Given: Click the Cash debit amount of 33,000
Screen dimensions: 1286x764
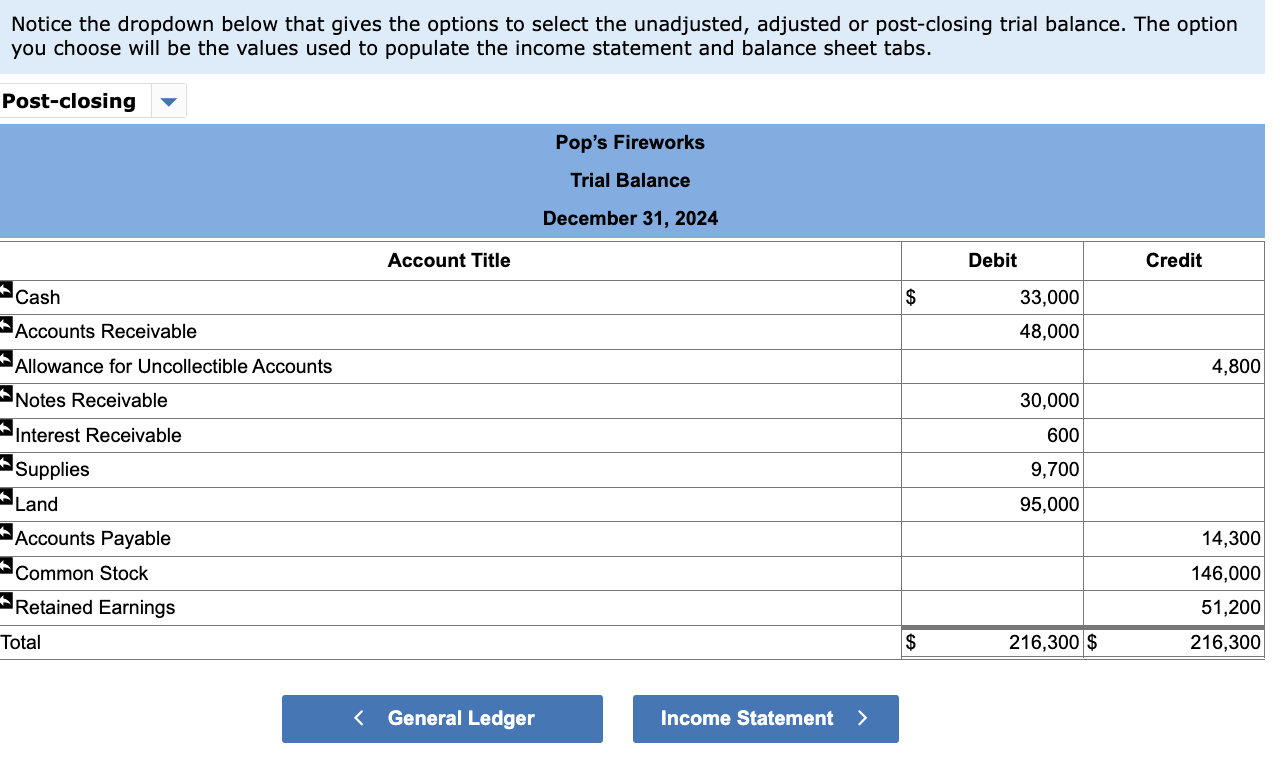Looking at the screenshot, I should coord(1050,297).
